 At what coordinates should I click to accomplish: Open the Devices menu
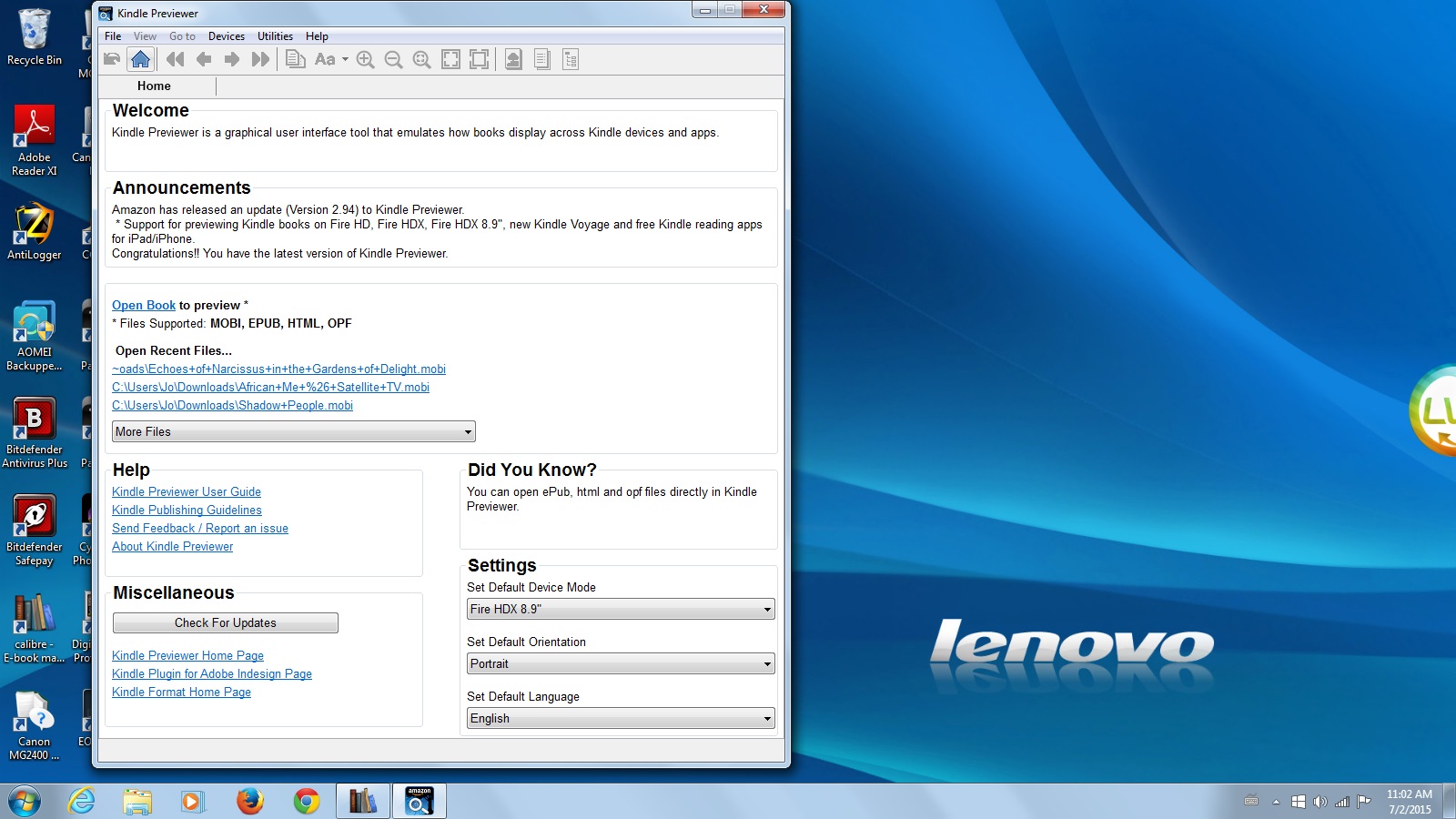226,36
